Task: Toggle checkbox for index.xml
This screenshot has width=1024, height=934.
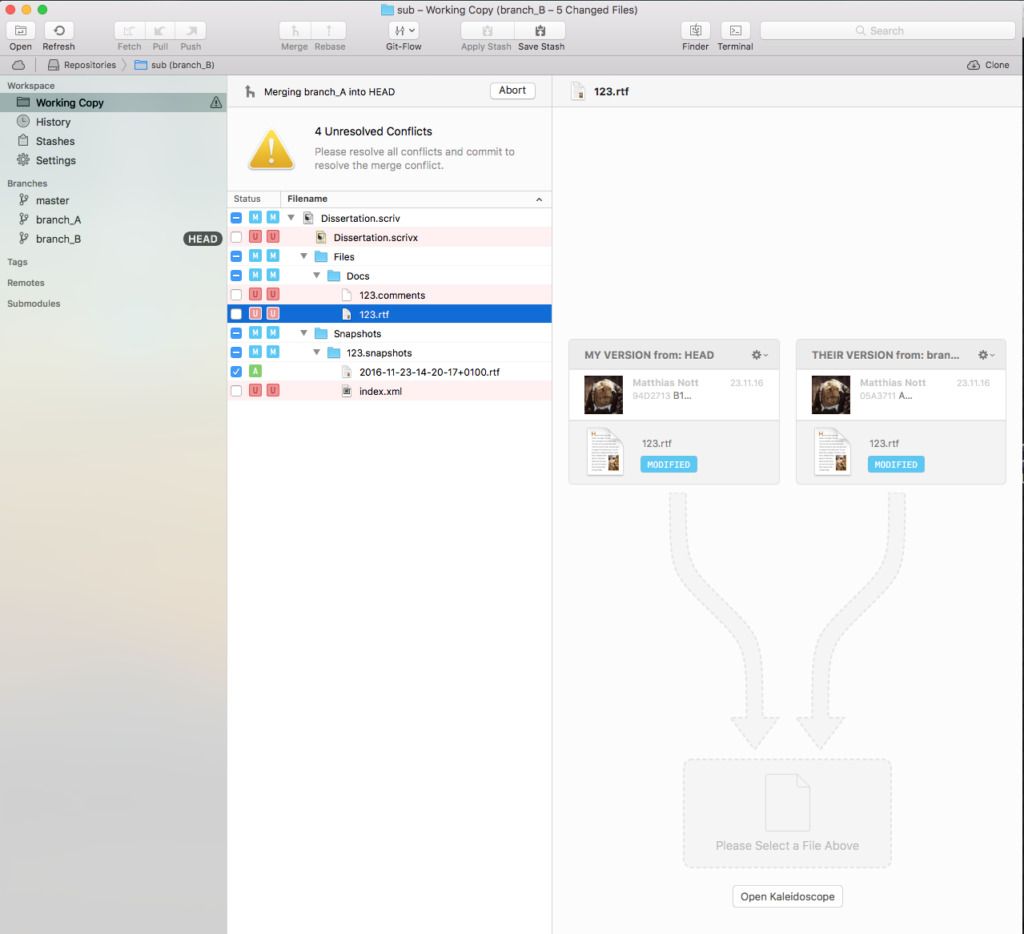Action: coord(236,391)
